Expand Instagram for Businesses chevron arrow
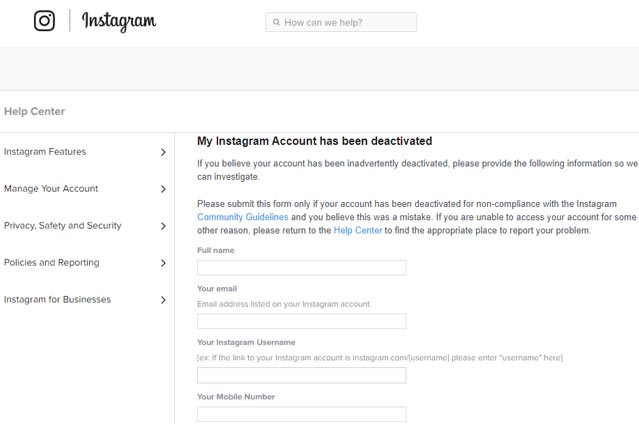The image size is (639, 424). point(163,300)
